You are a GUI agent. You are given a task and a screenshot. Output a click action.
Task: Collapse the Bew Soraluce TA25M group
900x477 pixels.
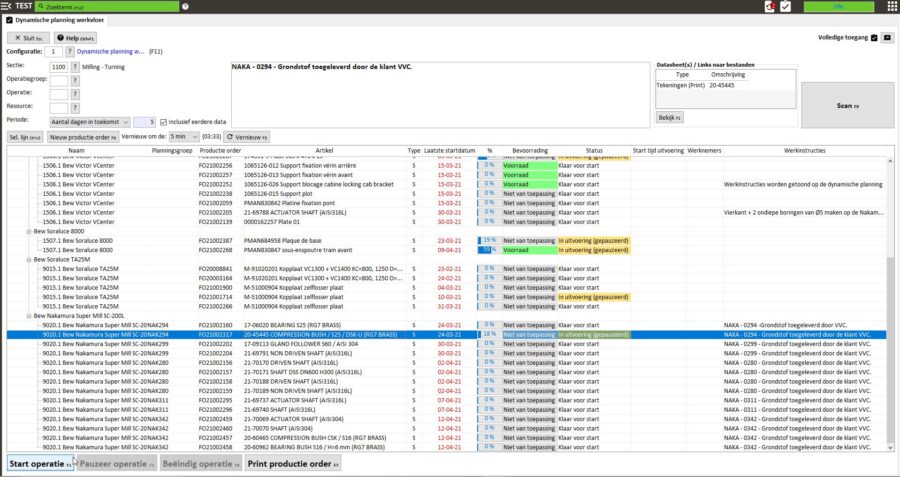click(x=29, y=259)
